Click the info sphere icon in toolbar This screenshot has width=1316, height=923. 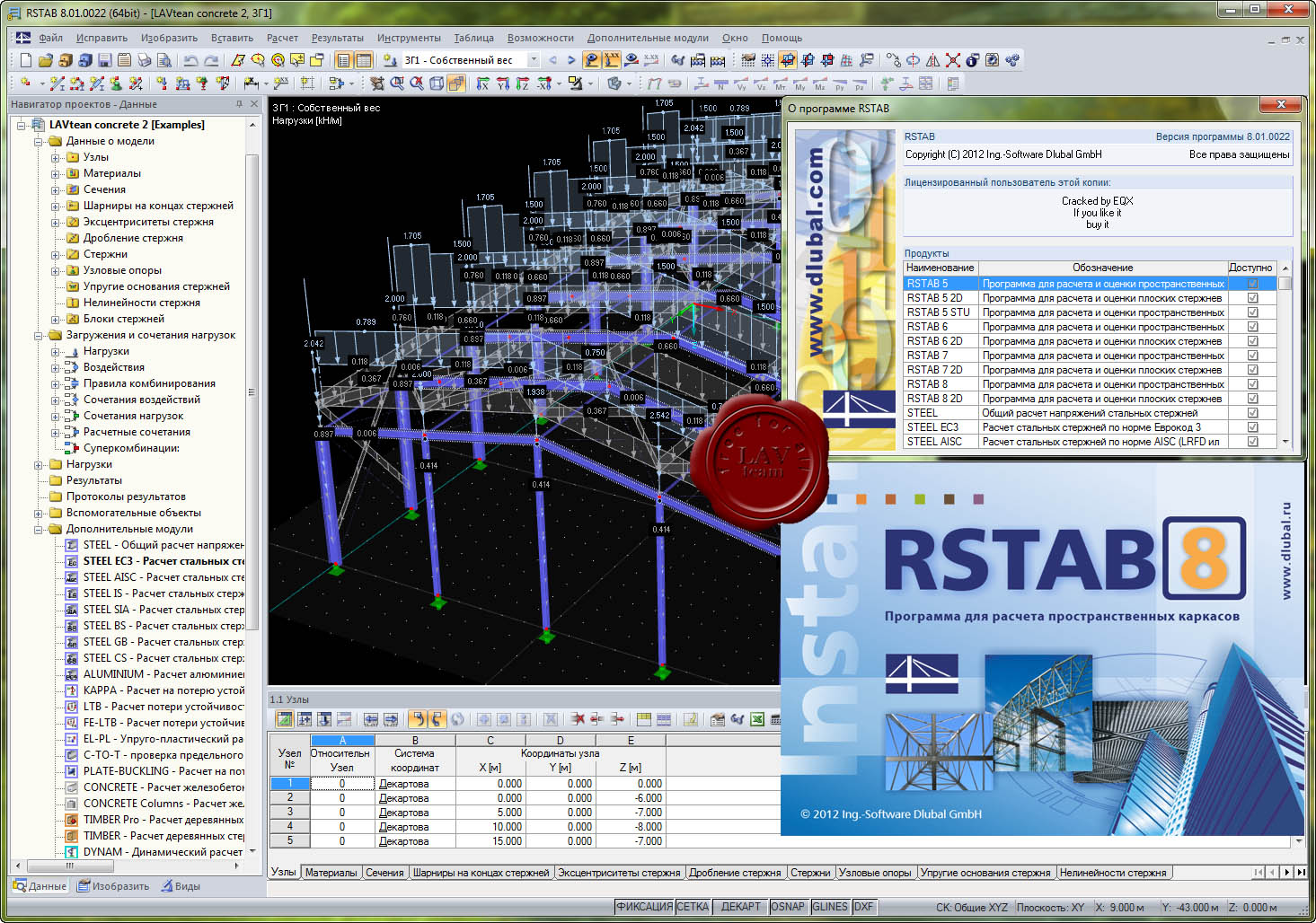(973, 60)
